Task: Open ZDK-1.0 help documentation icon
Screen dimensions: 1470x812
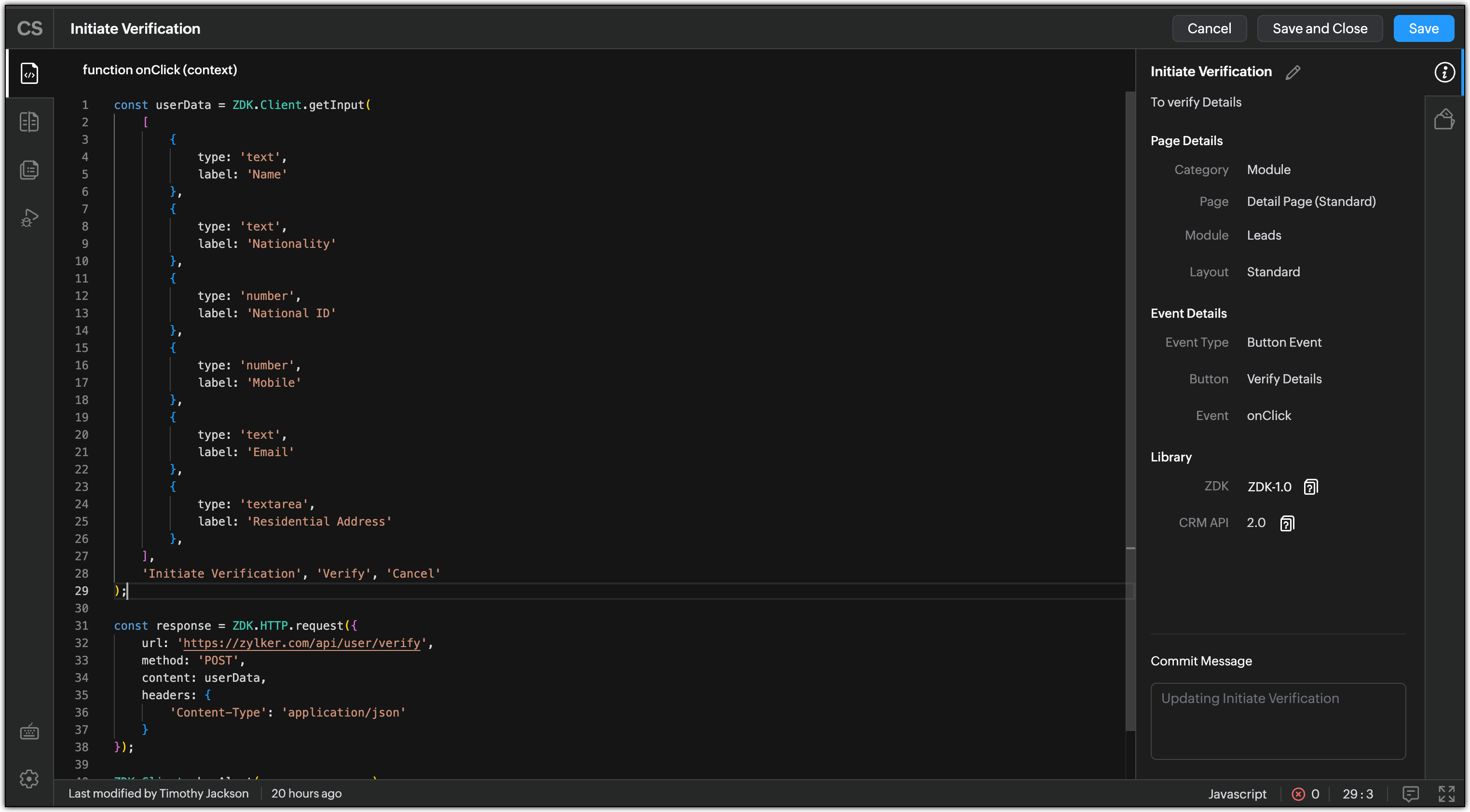Action: click(1311, 487)
